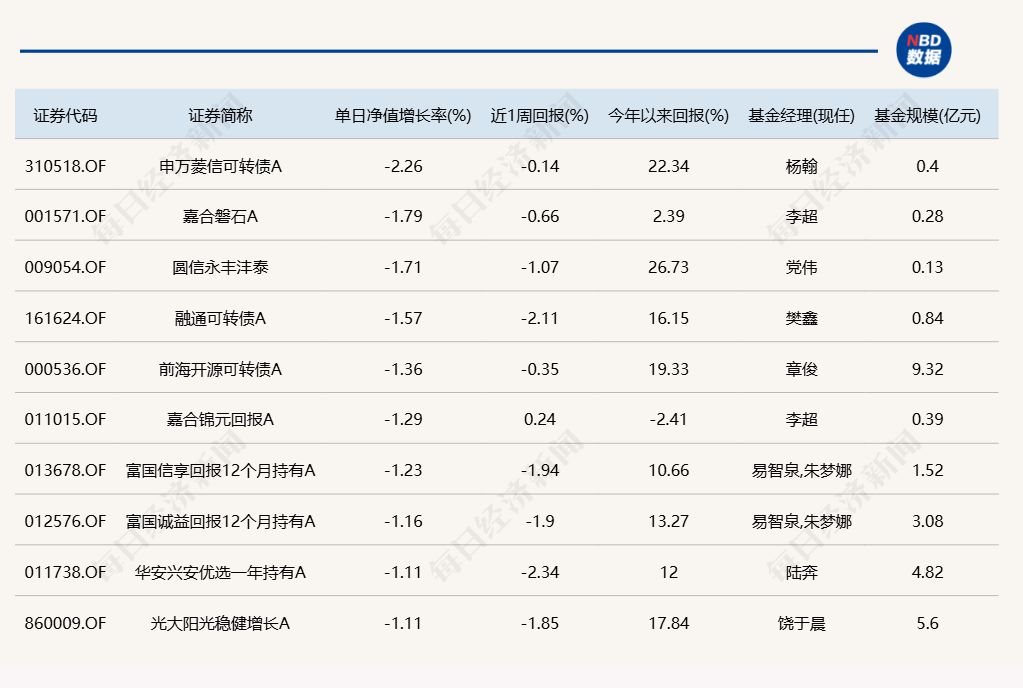The height and width of the screenshot is (688, 1023).
Task: Select the 证券简称 column header
Action: tap(220, 115)
